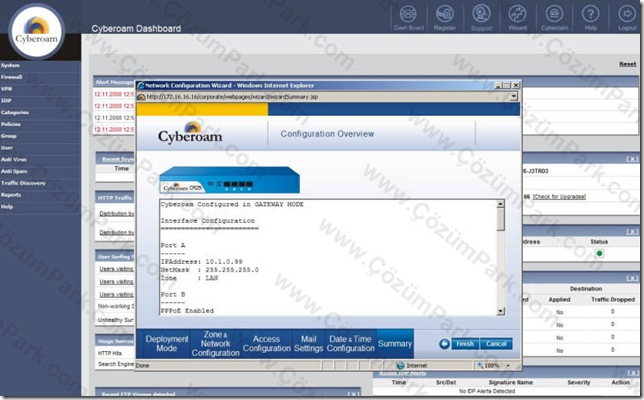This screenshot has width=644, height=400.
Task: Click the Traffic Dropped column header
Action: coord(613,299)
